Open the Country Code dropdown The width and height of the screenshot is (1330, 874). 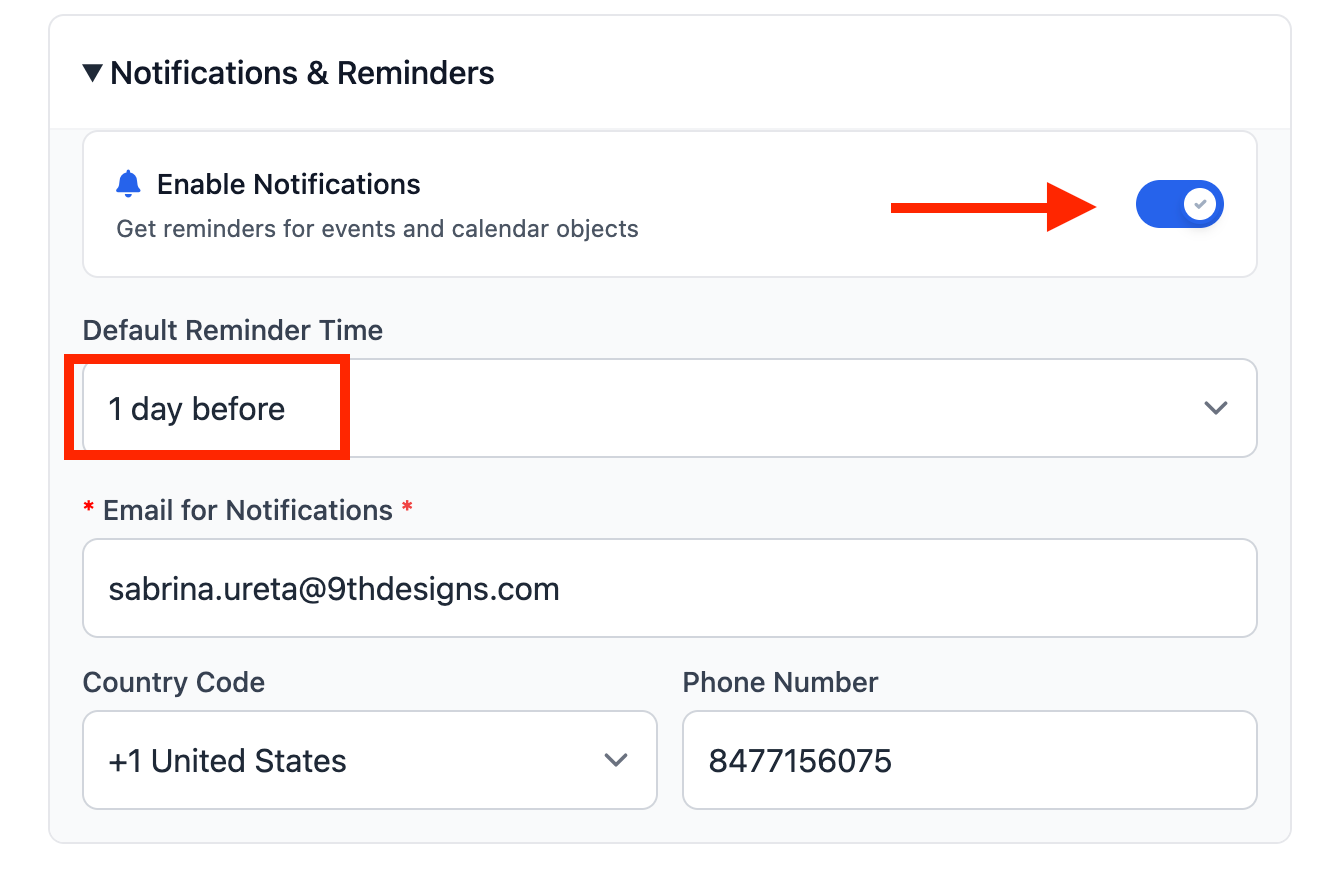(369, 760)
